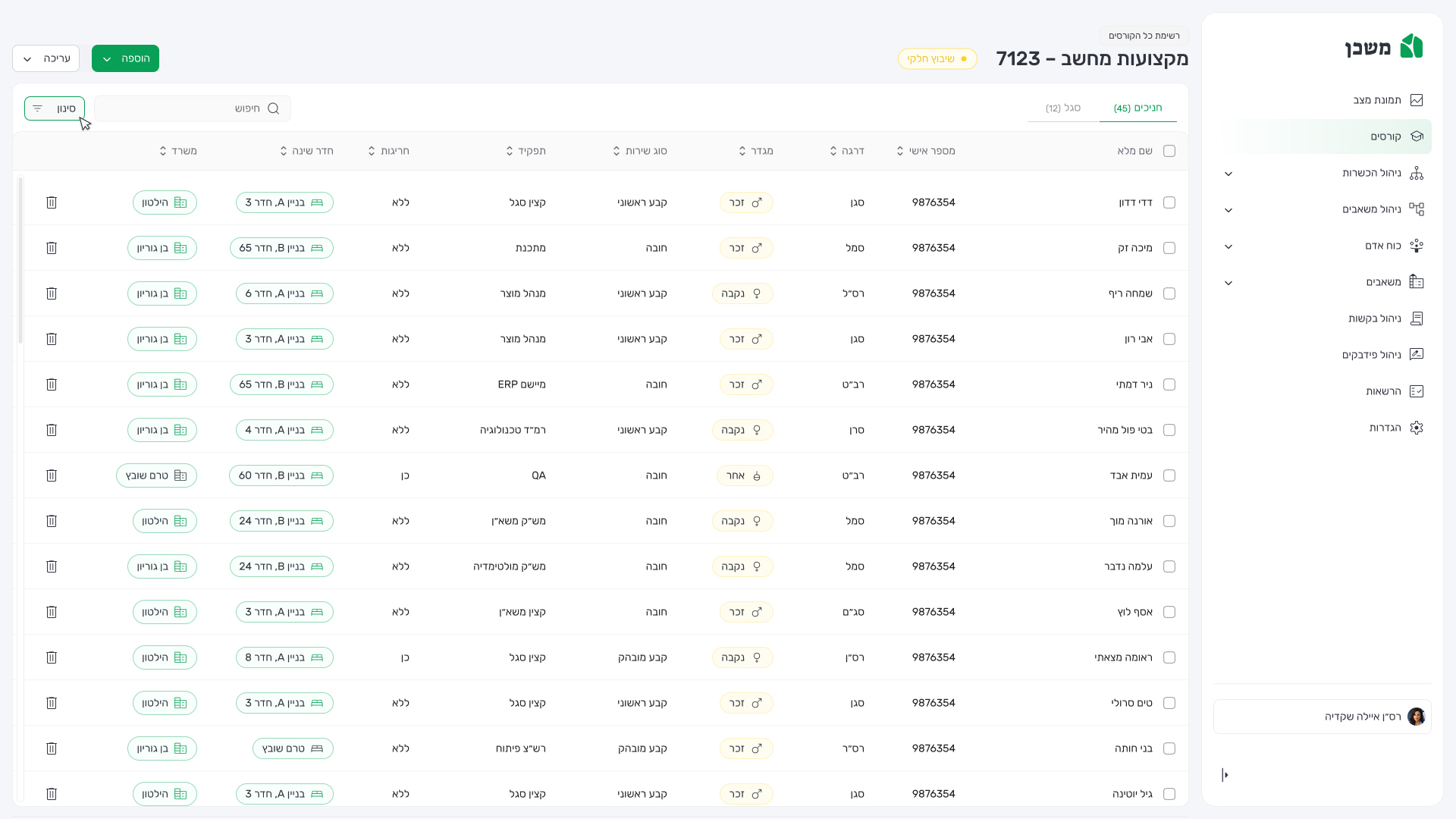Viewport: 1456px width, 819px height.
Task: Click the משכן logo
Action: [1384, 47]
